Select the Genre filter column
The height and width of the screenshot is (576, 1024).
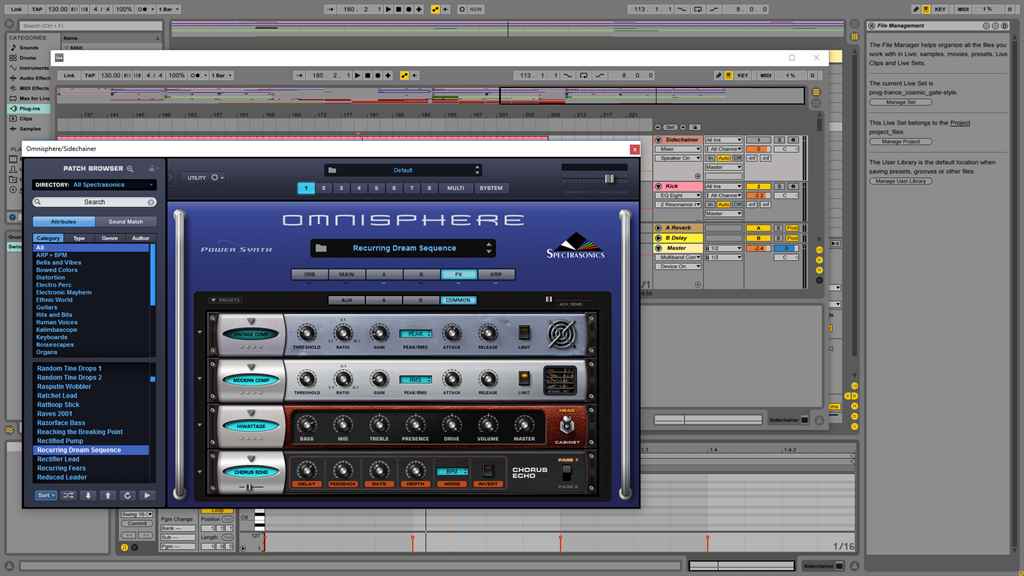point(110,238)
